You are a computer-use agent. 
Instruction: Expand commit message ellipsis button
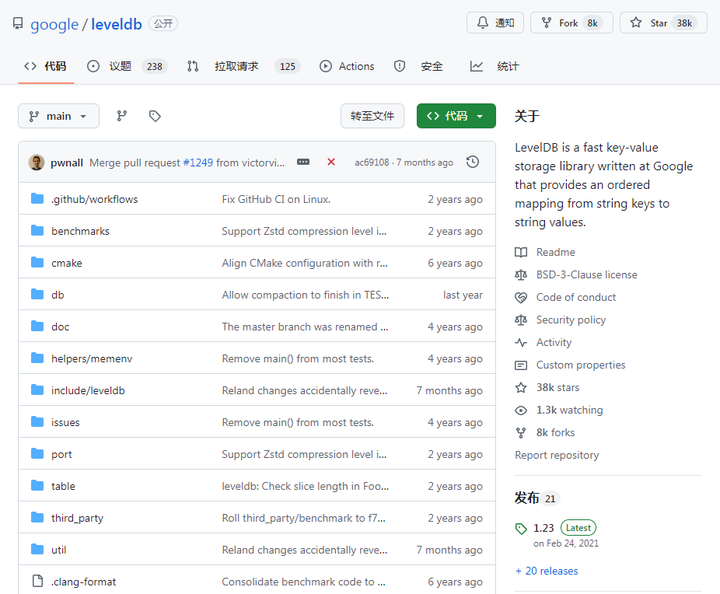(x=303, y=162)
